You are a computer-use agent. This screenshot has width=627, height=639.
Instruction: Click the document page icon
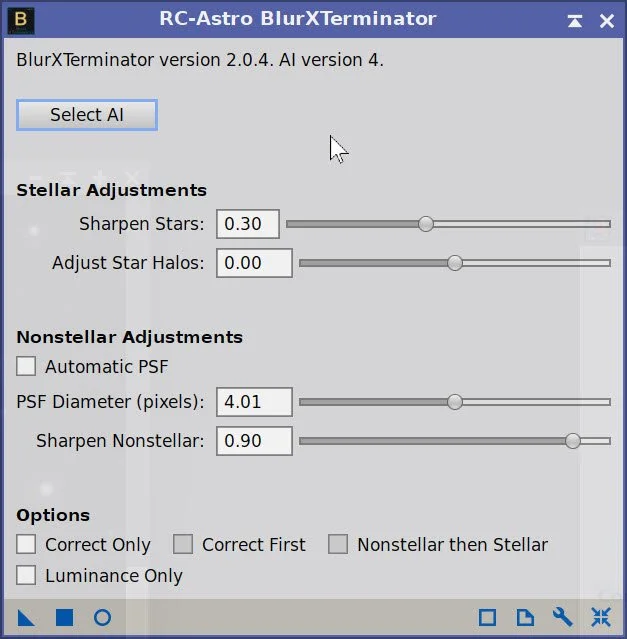pyautogui.click(x=525, y=618)
